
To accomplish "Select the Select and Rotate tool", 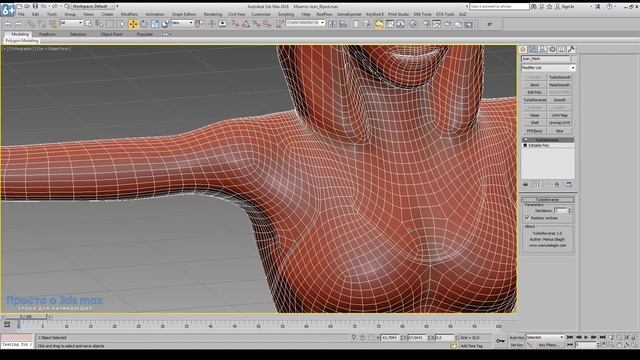I will (x=144, y=24).
